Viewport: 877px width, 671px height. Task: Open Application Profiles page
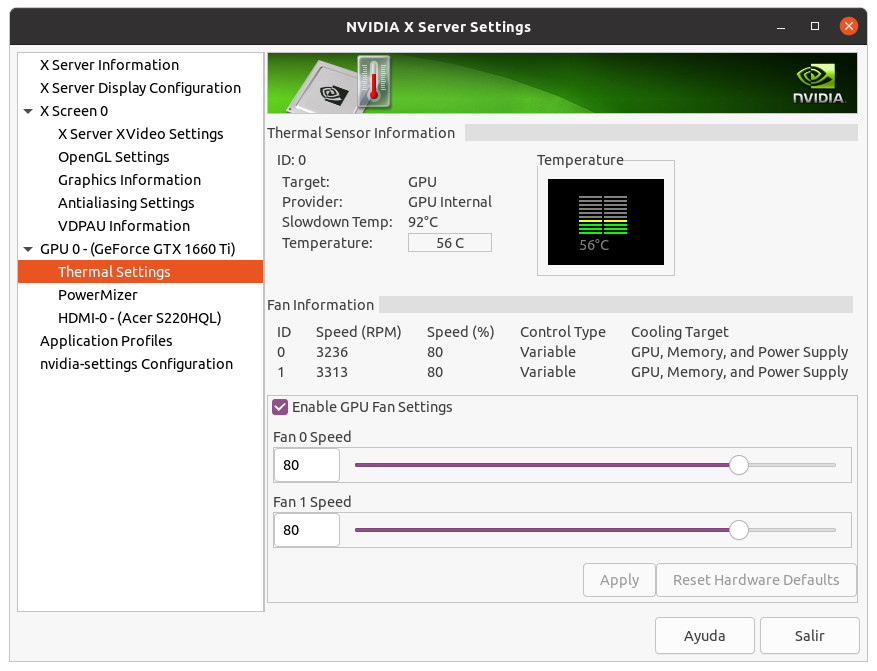106,341
